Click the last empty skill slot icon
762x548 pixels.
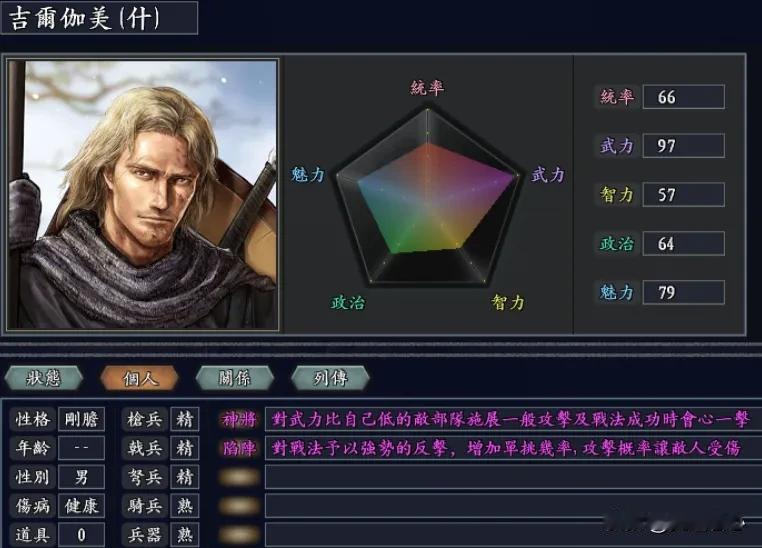(x=239, y=534)
